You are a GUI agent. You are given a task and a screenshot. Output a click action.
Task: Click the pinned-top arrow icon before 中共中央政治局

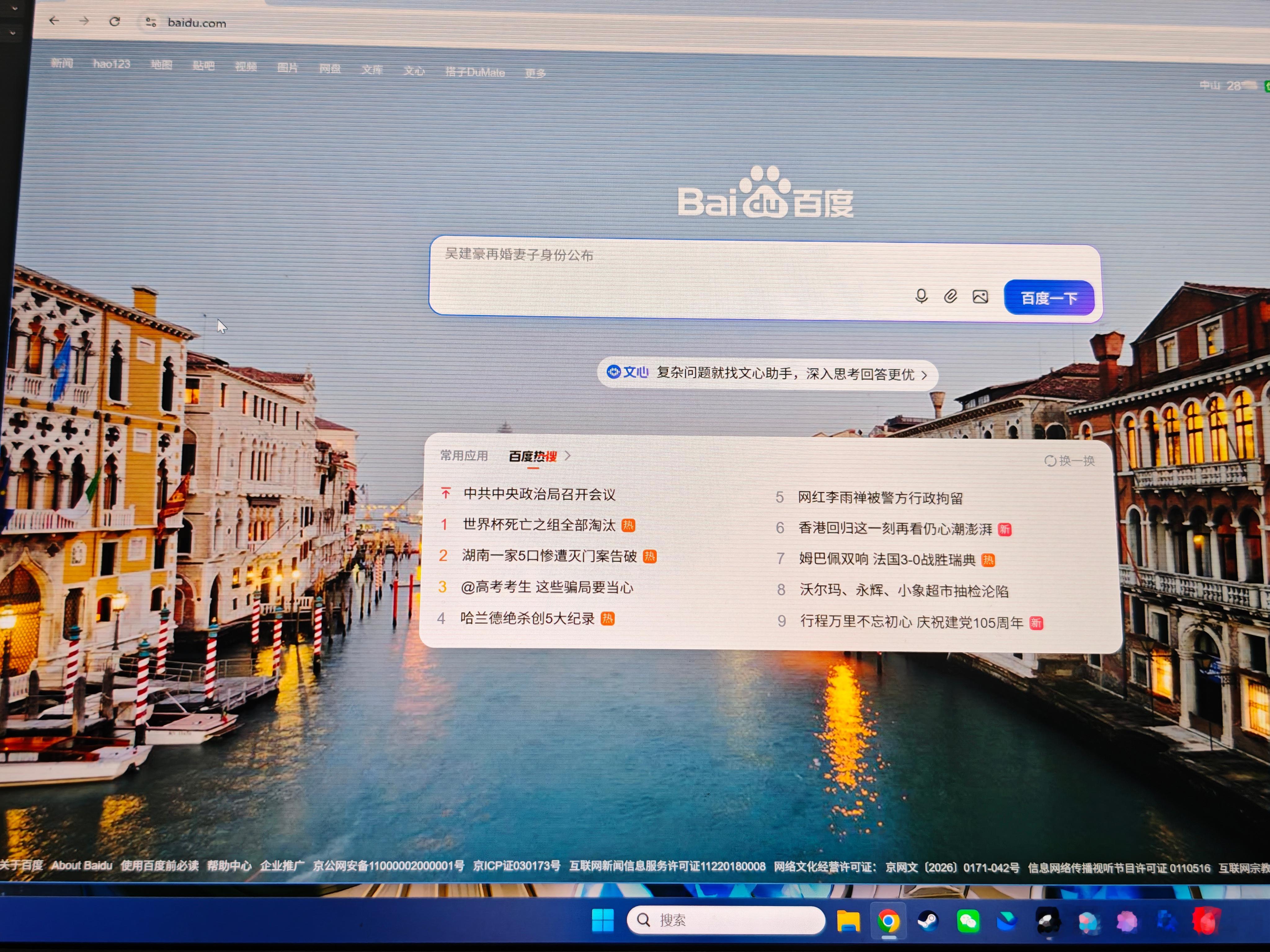pyautogui.click(x=446, y=493)
